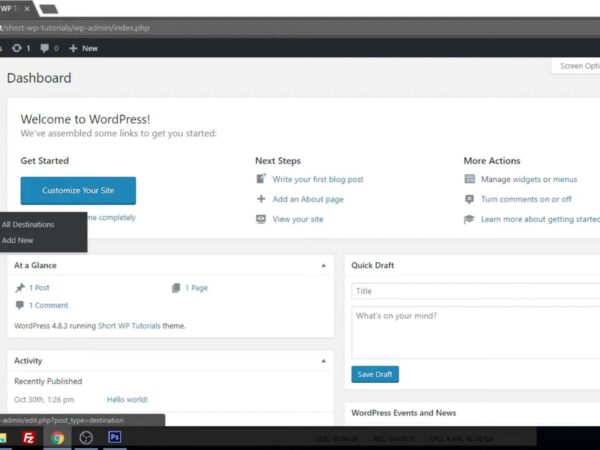Open Learn more about getting started link
The width and height of the screenshot is (600, 450).
[x=540, y=219]
